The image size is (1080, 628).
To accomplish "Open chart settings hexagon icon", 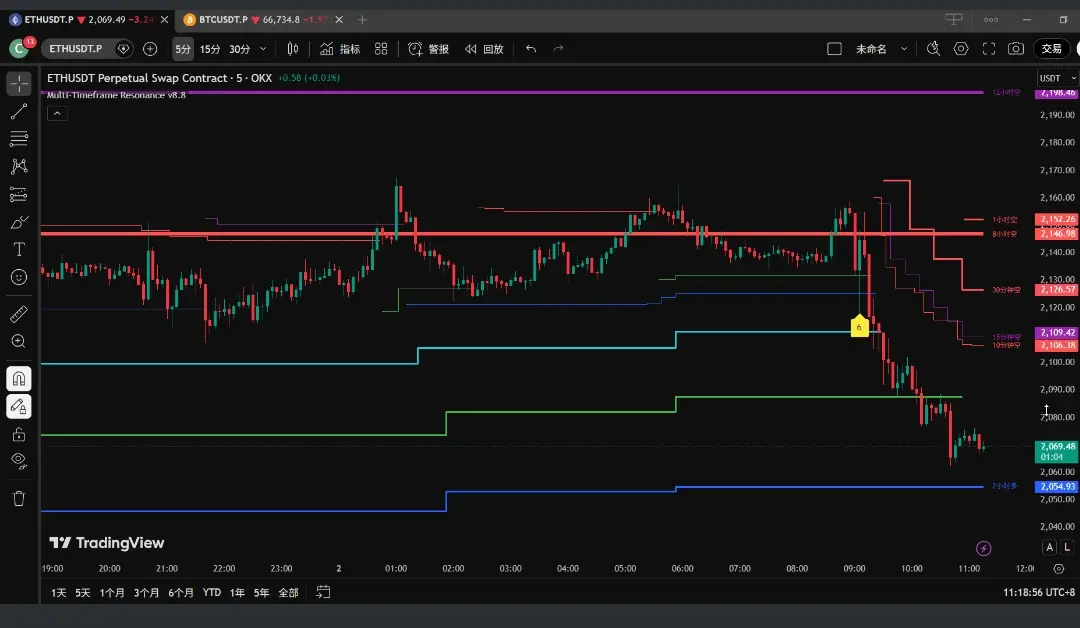I will (x=961, y=49).
